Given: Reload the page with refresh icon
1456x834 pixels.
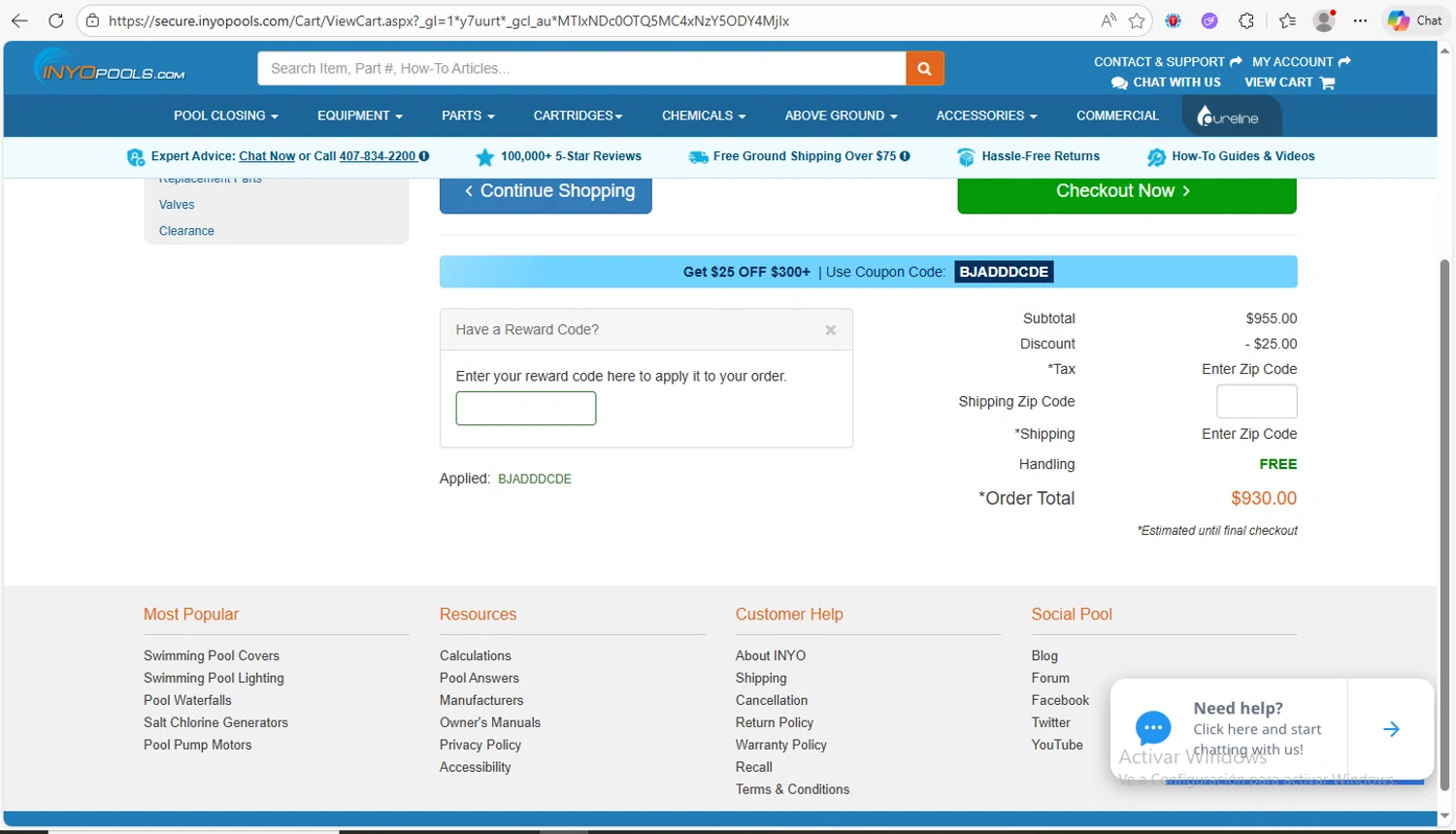Looking at the screenshot, I should tap(56, 20).
